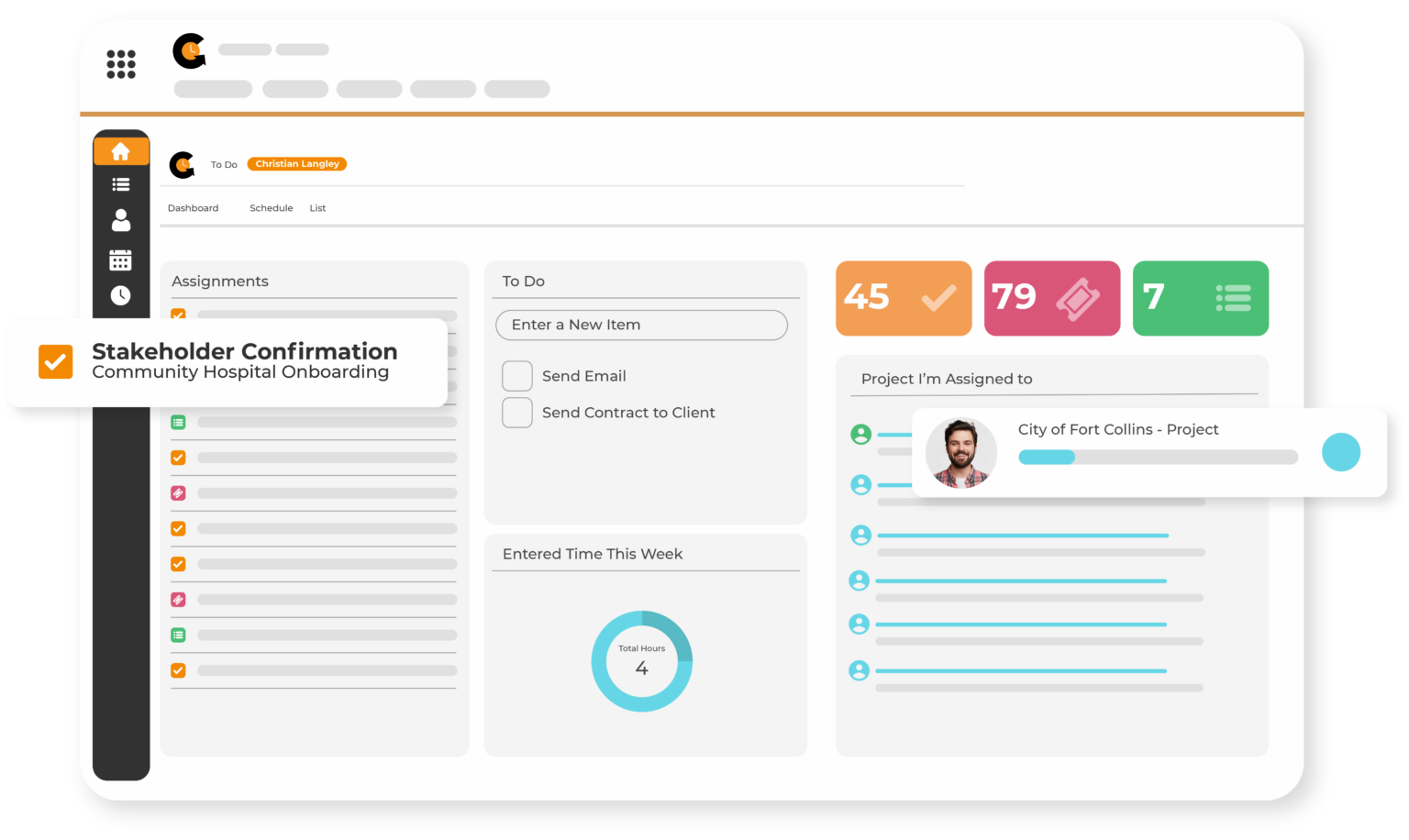Image resolution: width=1409 pixels, height=840 pixels.
Task: Click the Enter a New Item field
Action: [641, 325]
